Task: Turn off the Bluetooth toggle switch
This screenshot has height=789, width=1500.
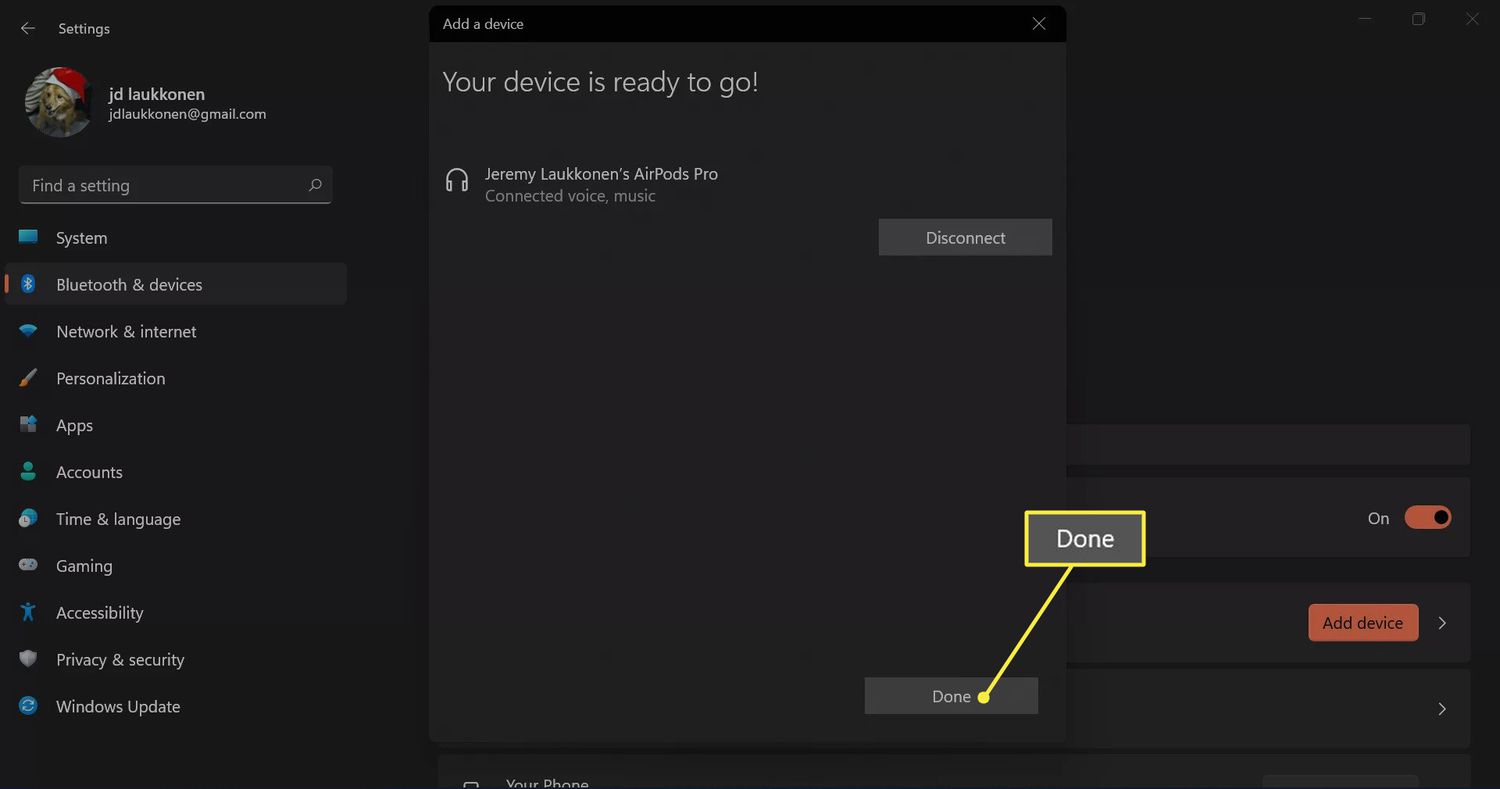Action: pos(1427,518)
